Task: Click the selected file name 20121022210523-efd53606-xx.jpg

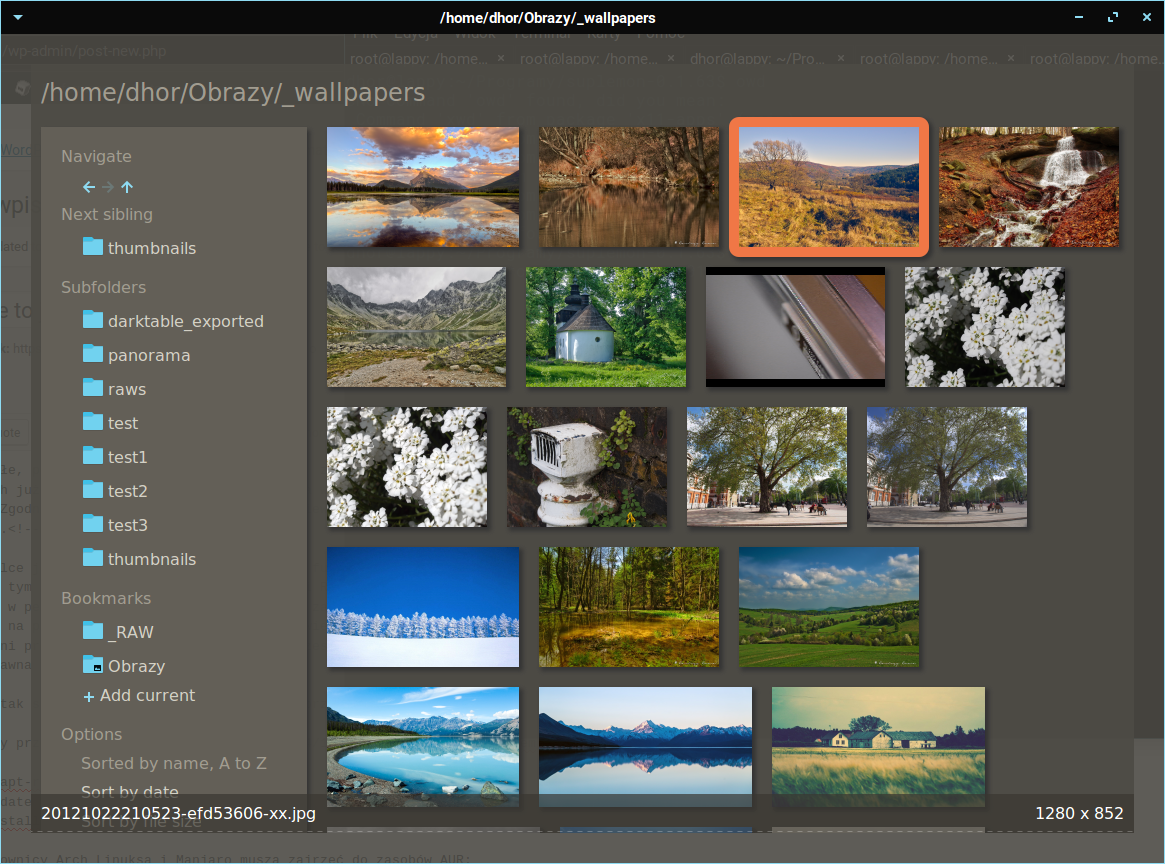Action: [x=178, y=813]
